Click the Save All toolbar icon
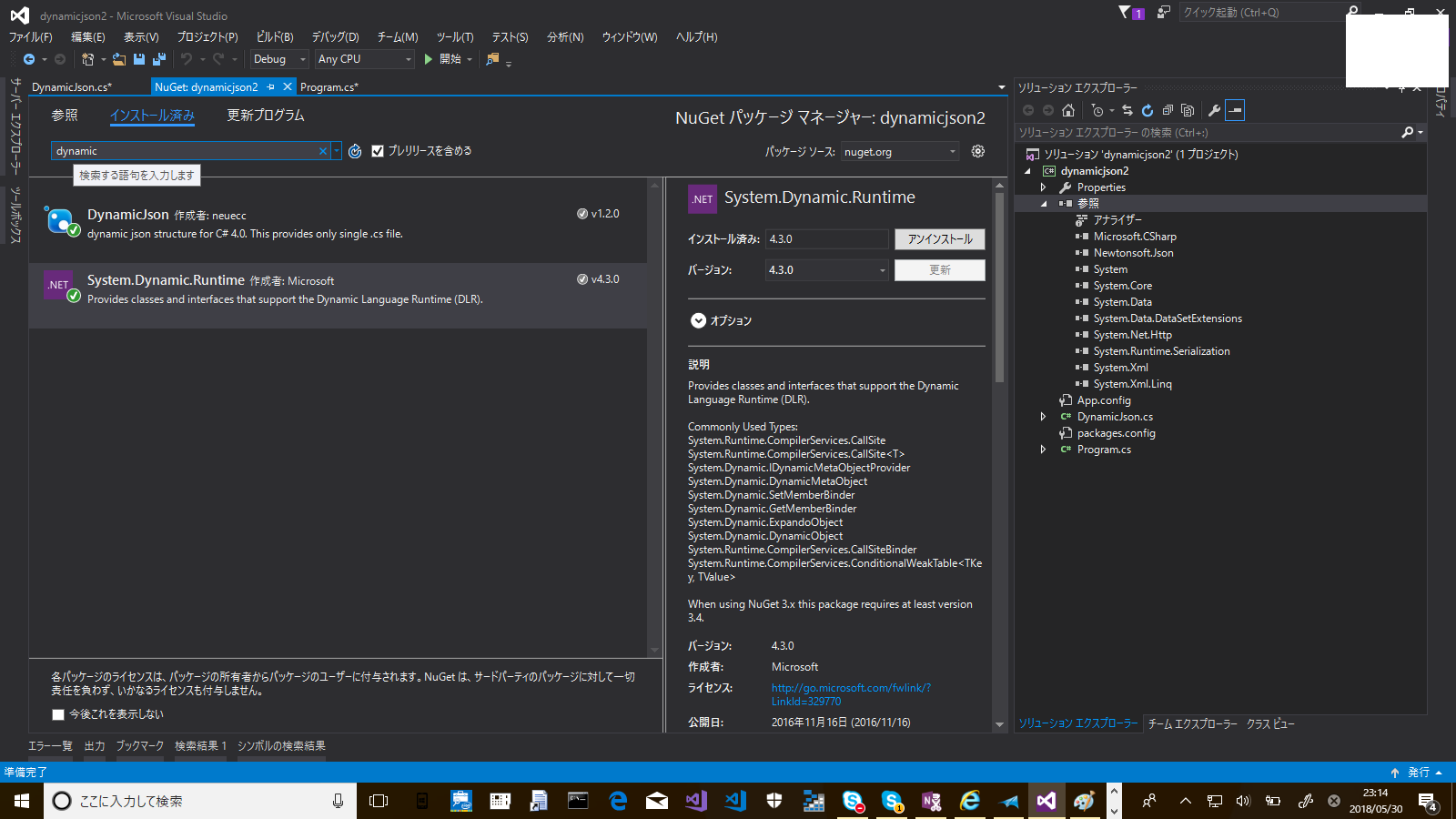The height and width of the screenshot is (819, 1456). pyautogui.click(x=159, y=59)
